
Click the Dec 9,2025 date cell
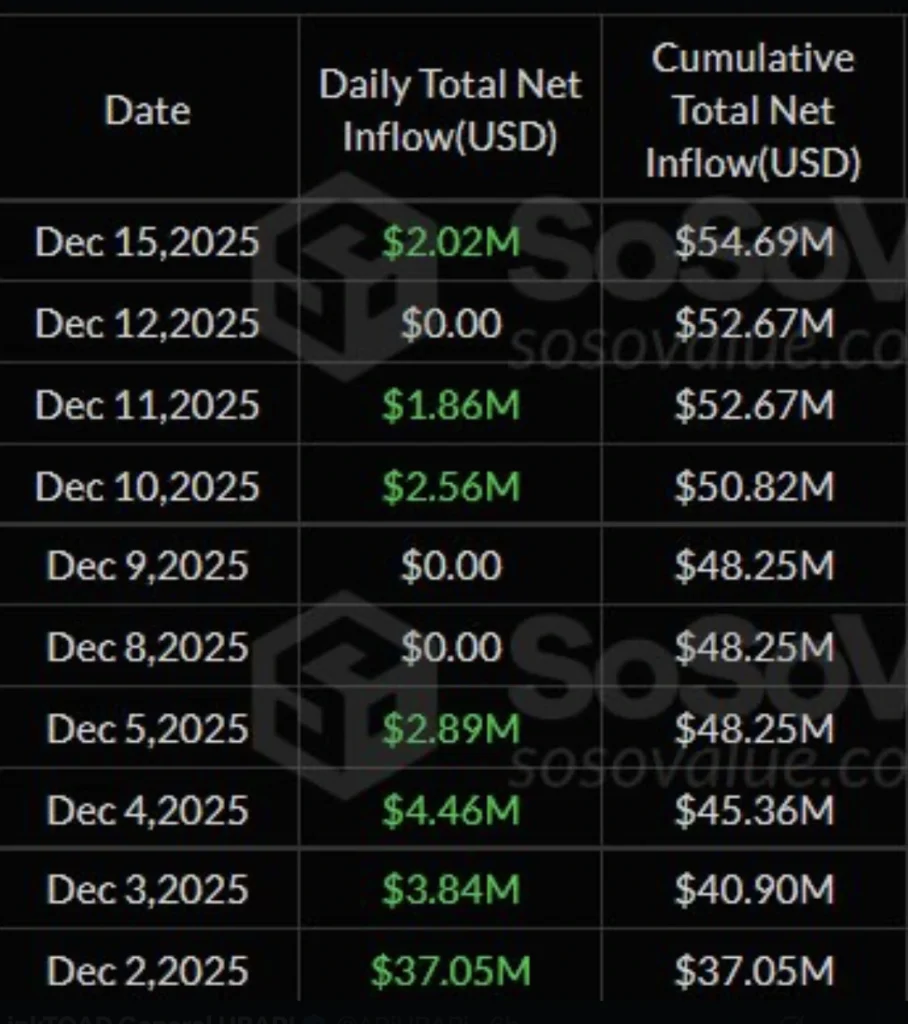click(147, 567)
